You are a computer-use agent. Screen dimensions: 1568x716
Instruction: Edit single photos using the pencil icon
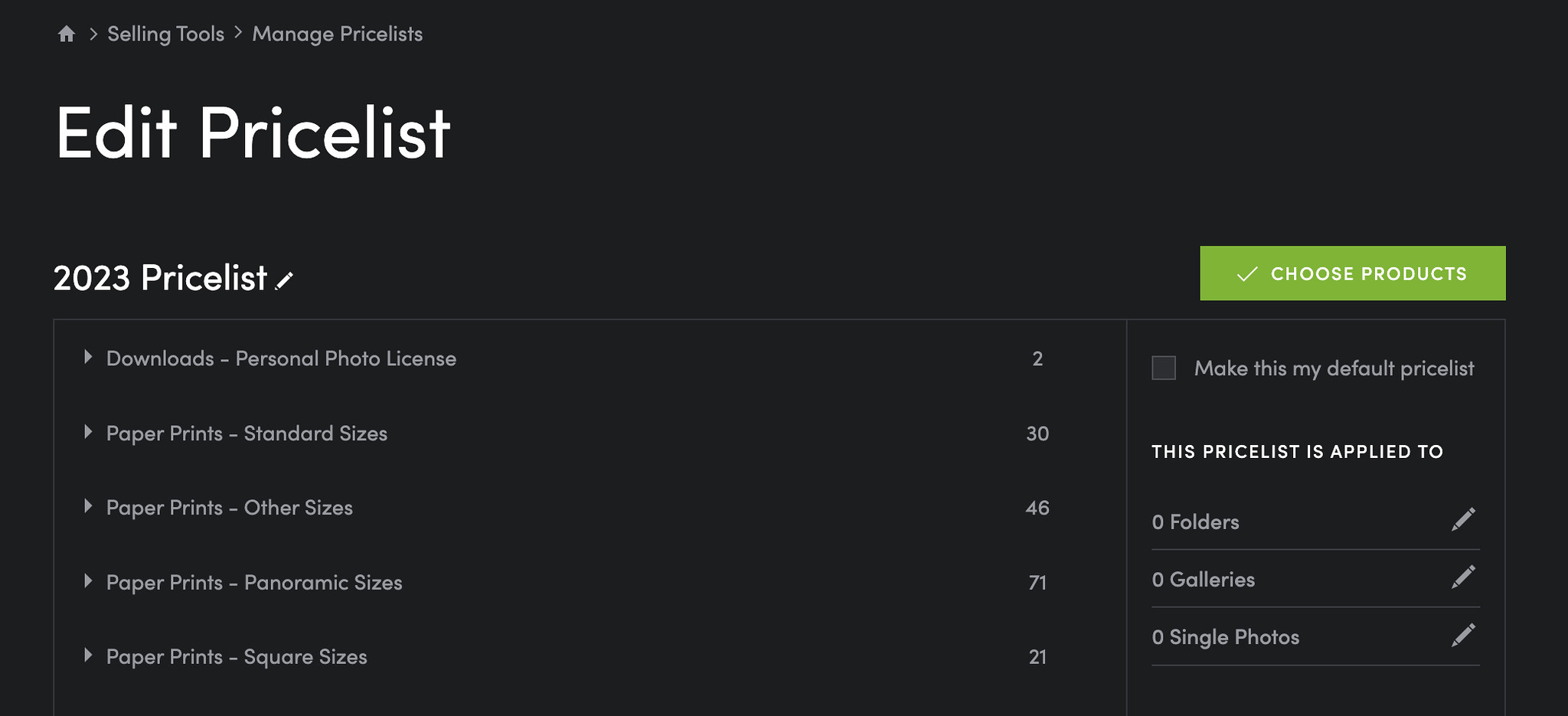click(1463, 635)
